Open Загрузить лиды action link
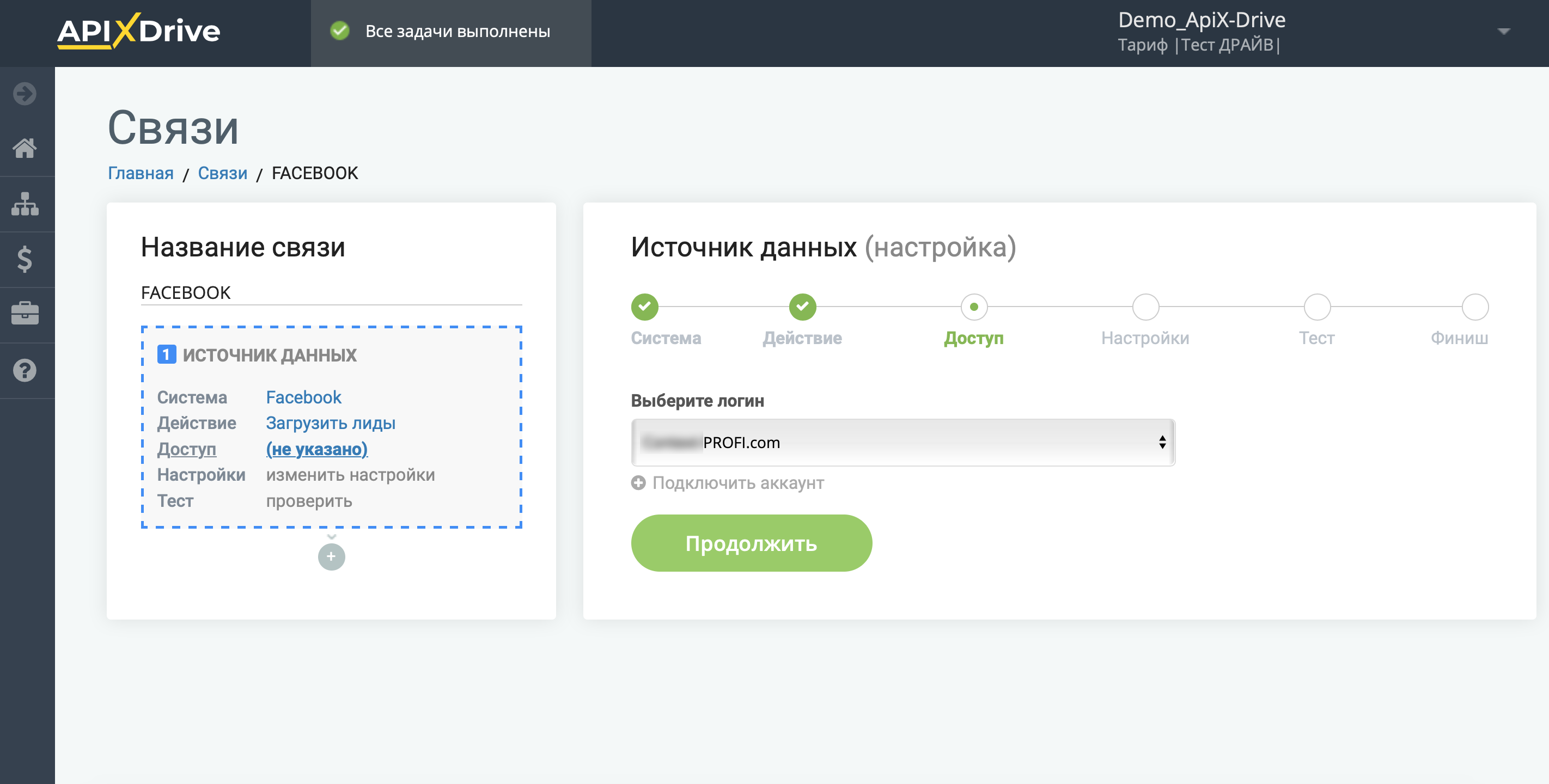The height and width of the screenshot is (784, 1549). (331, 423)
